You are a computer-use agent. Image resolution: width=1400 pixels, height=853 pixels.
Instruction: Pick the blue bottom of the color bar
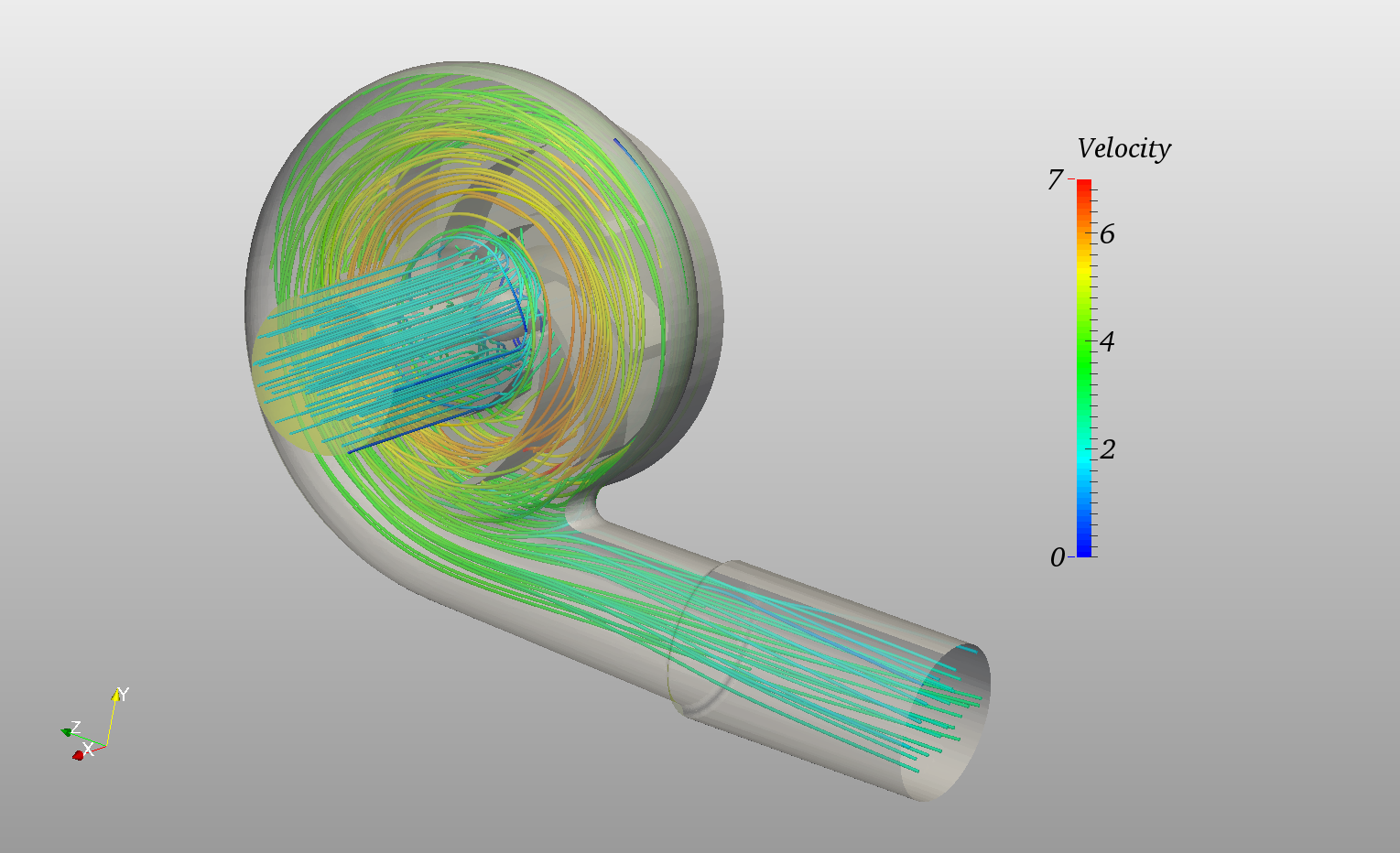tap(1084, 547)
